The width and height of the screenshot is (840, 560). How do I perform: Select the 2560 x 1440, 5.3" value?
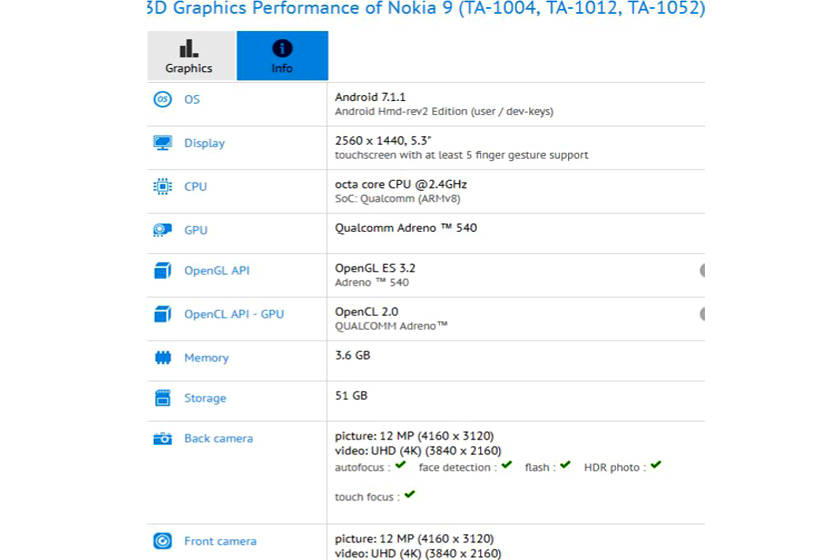pos(383,140)
